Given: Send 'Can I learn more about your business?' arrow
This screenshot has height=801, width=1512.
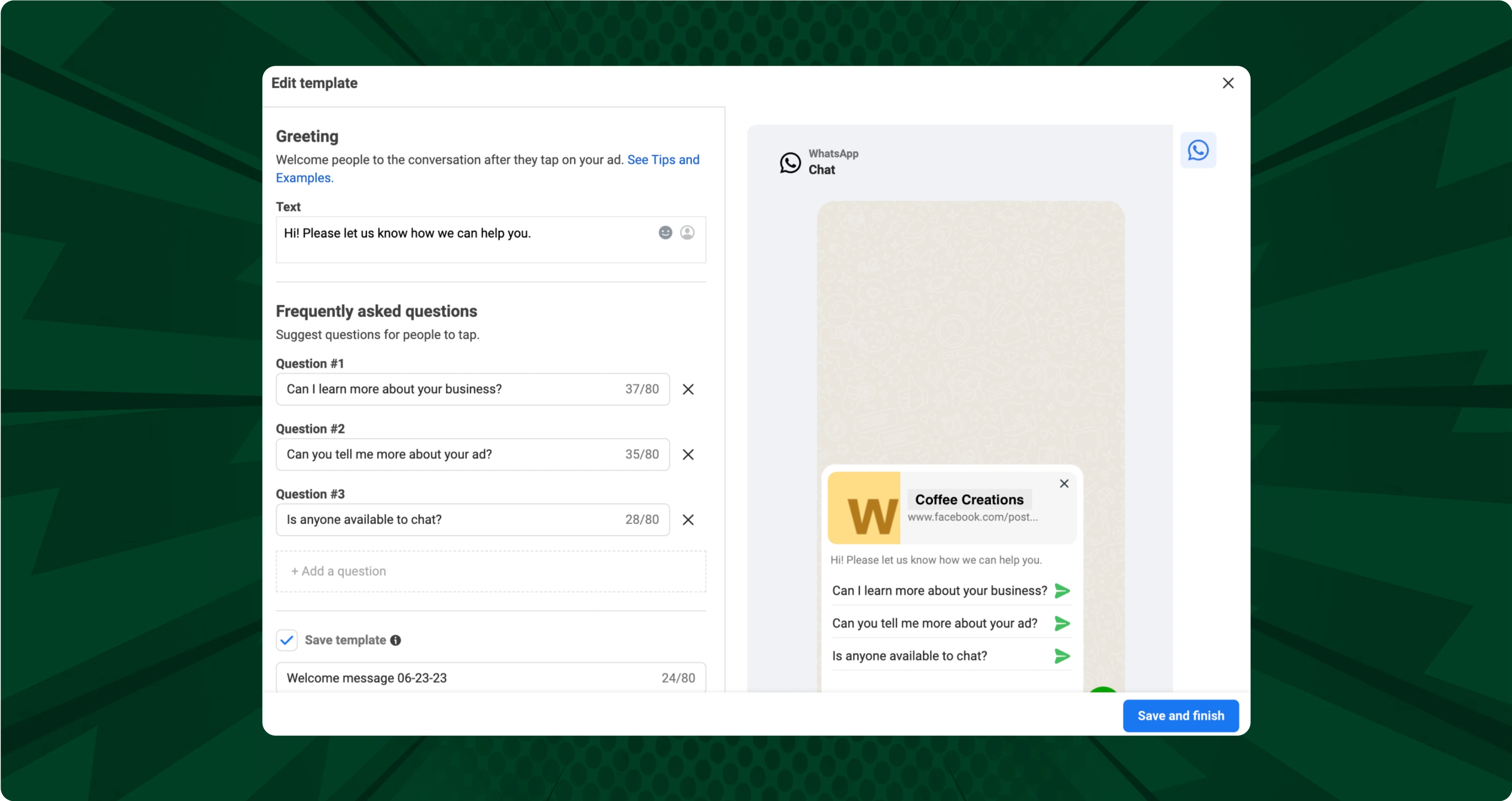Looking at the screenshot, I should point(1062,590).
